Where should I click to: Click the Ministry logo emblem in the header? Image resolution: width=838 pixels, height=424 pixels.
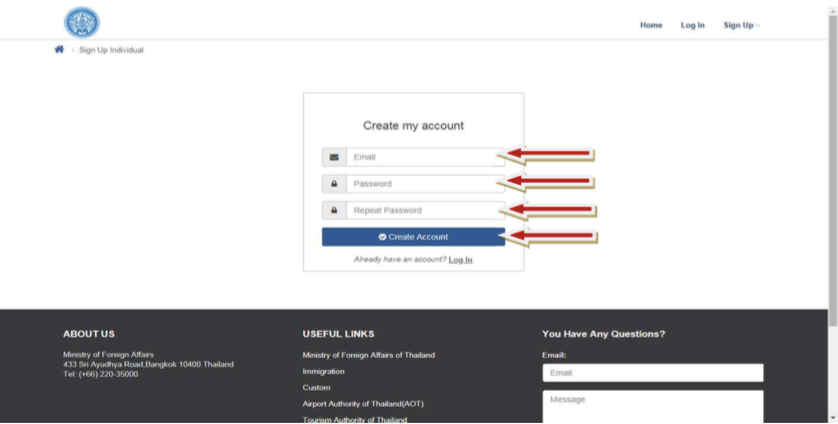pyautogui.click(x=82, y=22)
